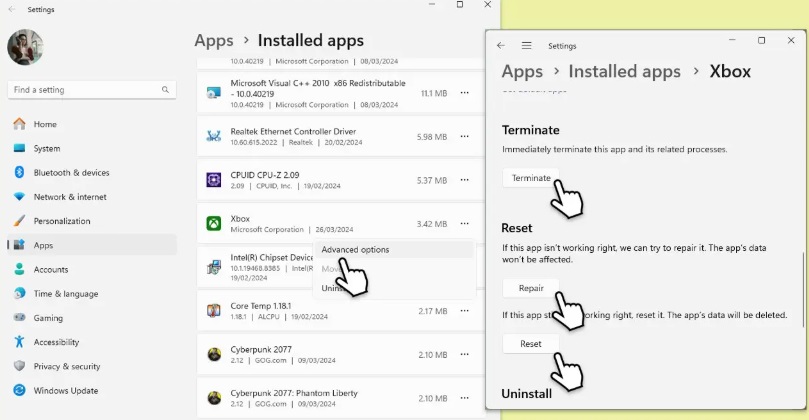Click the Accounts person icon
This screenshot has width=809, height=420.
19,269
